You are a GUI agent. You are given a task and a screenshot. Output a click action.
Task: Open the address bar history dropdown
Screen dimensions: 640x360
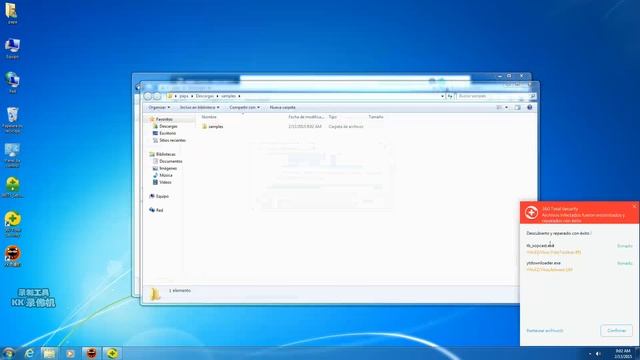442,96
